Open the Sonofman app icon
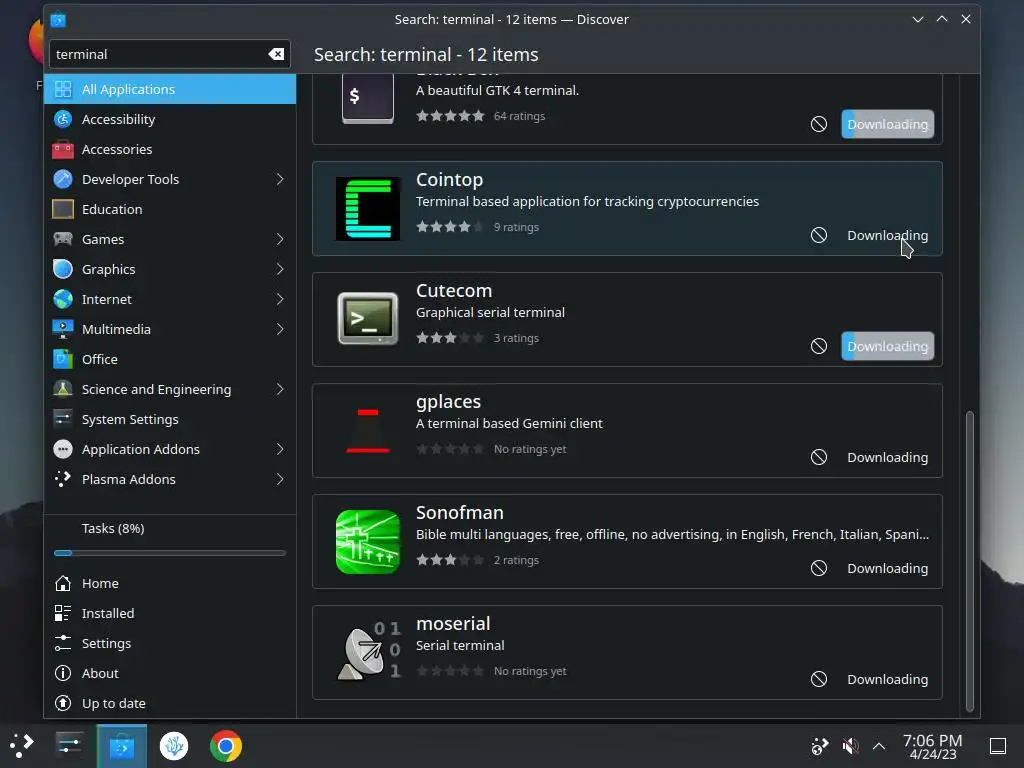The image size is (1024, 768). click(368, 541)
